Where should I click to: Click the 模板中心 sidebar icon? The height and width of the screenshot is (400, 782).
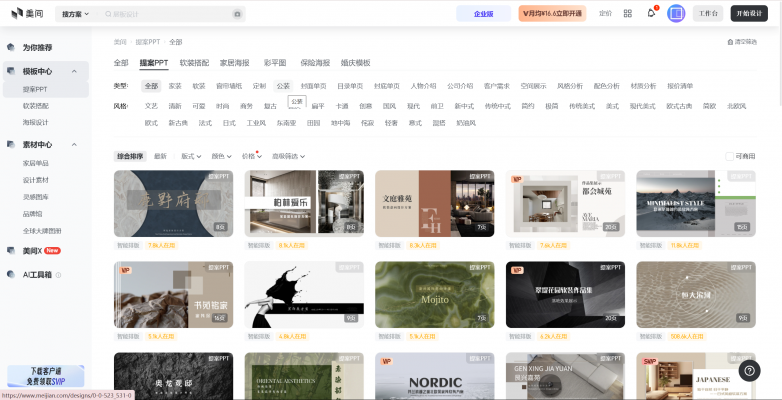(11, 71)
